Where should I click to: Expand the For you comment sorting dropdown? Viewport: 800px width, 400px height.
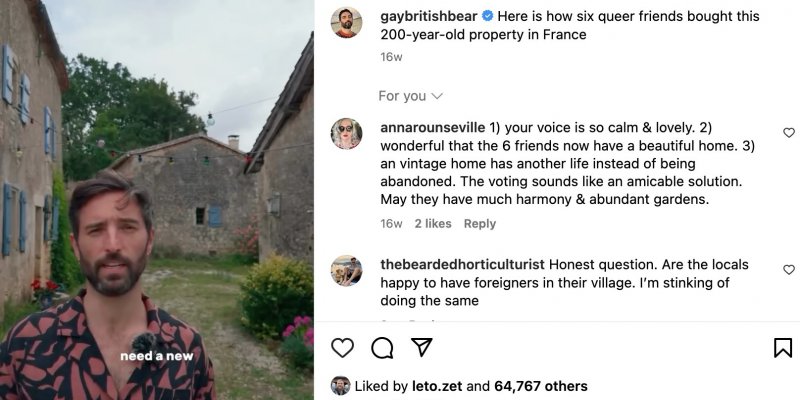tap(410, 96)
